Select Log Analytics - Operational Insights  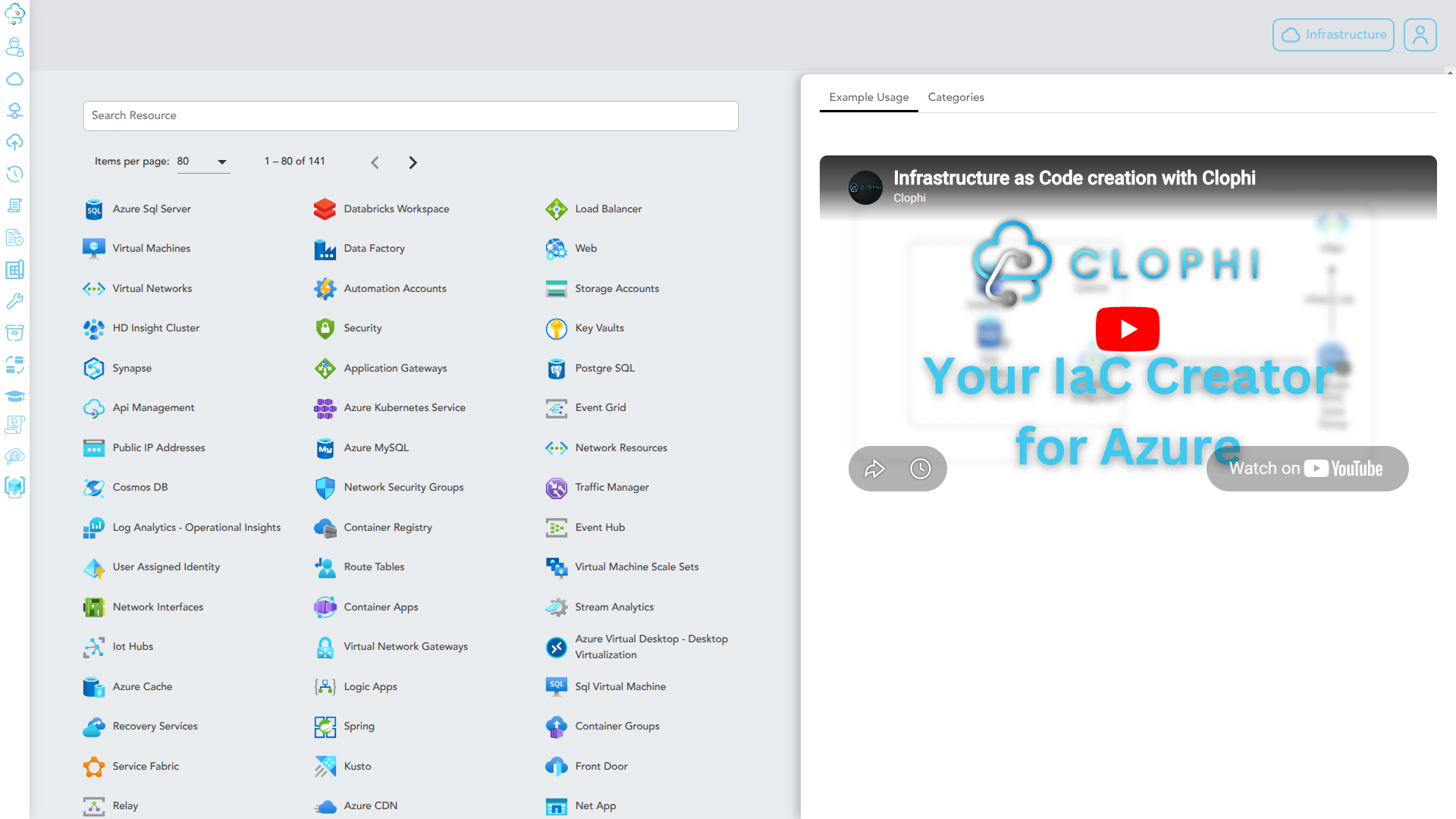196,528
